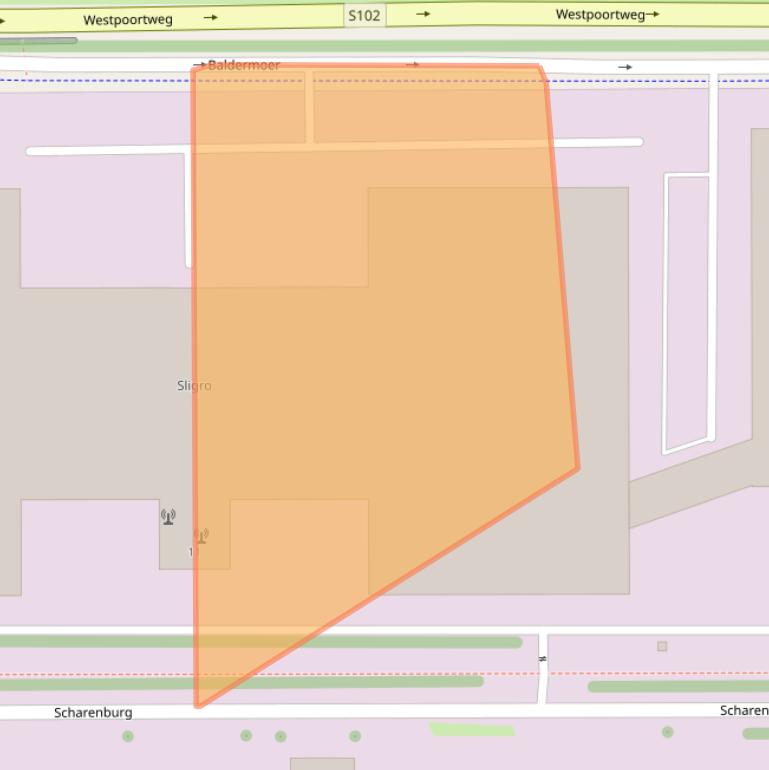
Task: Click the small square marker above right Scharenburg
Action: [662, 646]
